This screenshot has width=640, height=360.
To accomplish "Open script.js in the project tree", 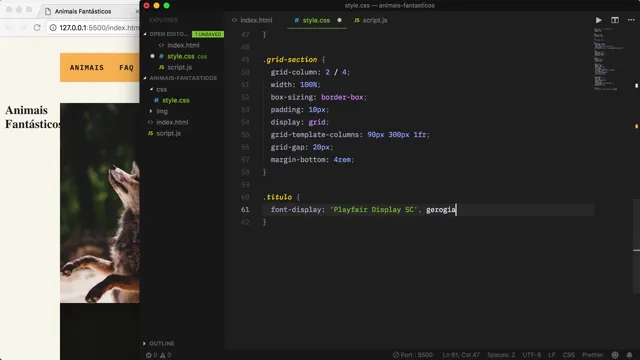I will 168,133.
